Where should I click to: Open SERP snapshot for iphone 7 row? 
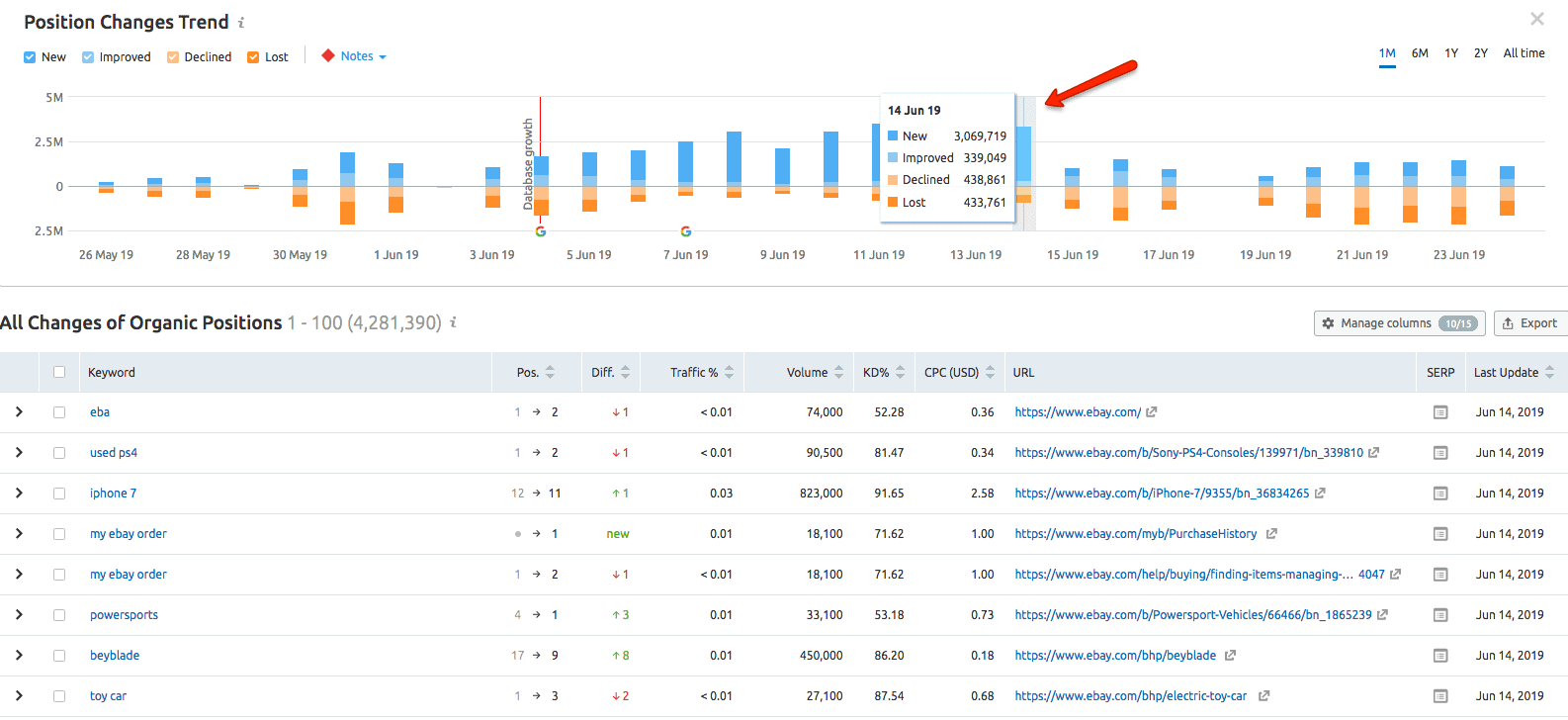(x=1440, y=494)
